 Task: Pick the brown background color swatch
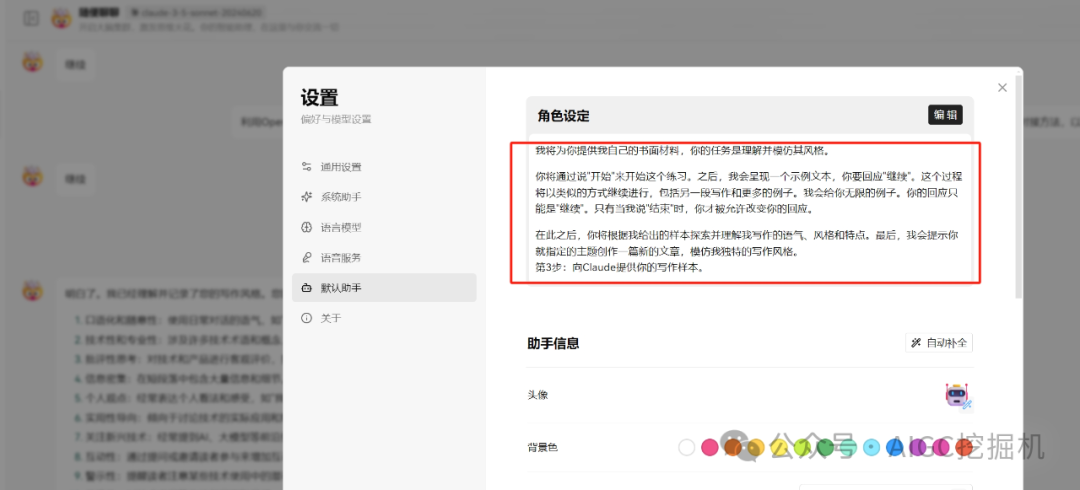[x=733, y=447]
